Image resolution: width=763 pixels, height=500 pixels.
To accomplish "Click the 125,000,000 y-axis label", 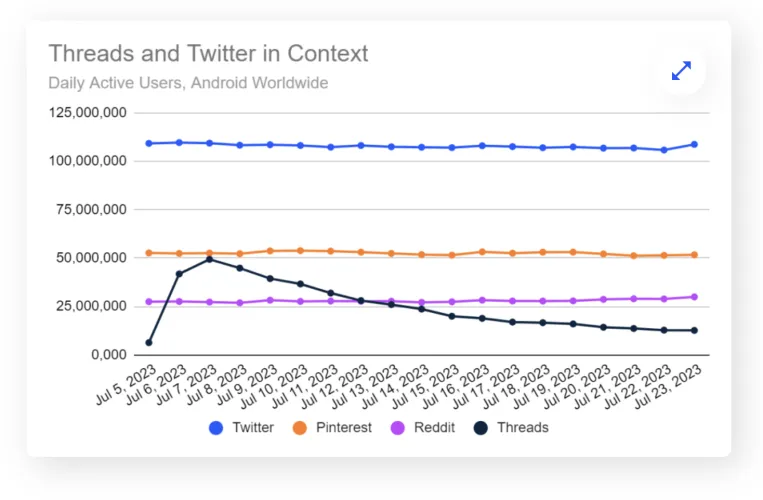I will [x=87, y=112].
